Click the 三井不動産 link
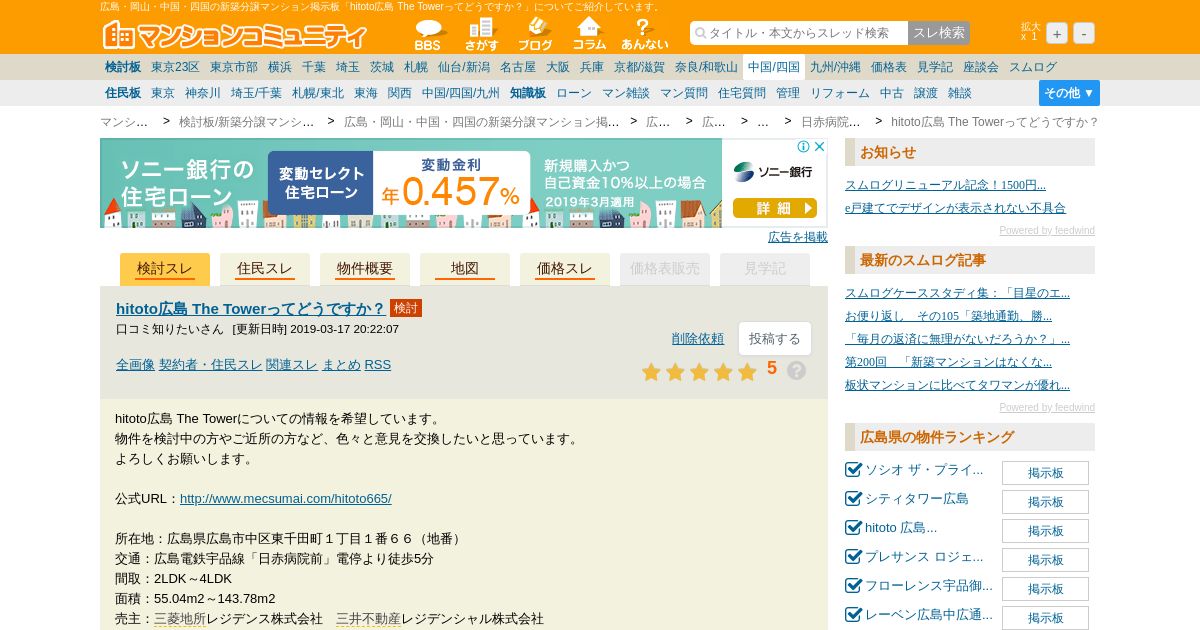Screen dimensions: 1200x630 368,618
